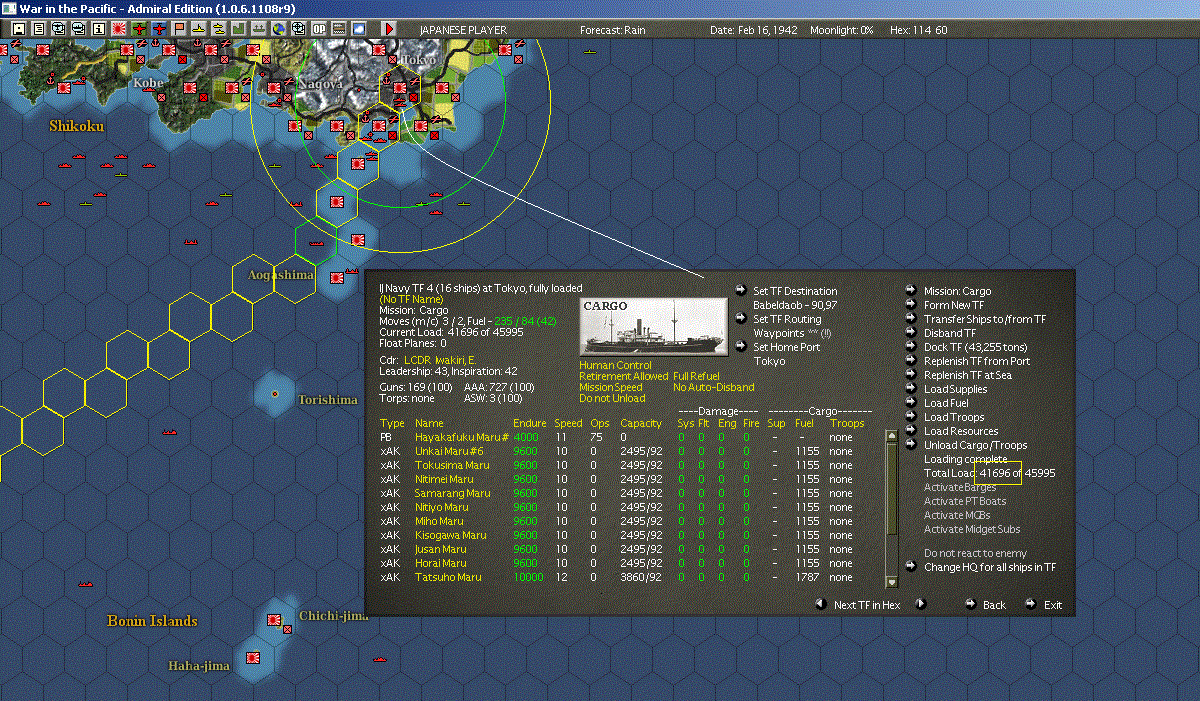Go to previous TF in hex arrow
Viewport: 1200px width, 701px height.
[820, 604]
